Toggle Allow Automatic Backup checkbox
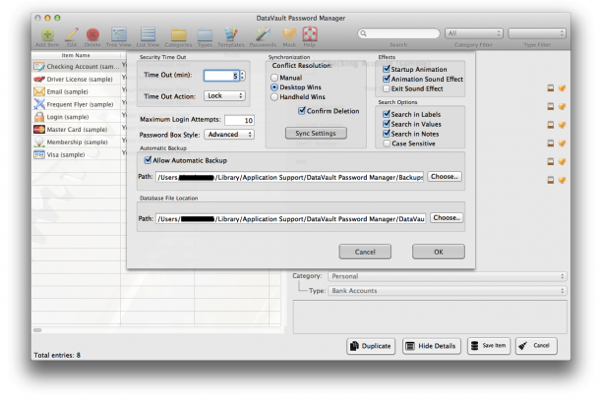600x400 pixels. (x=148, y=160)
